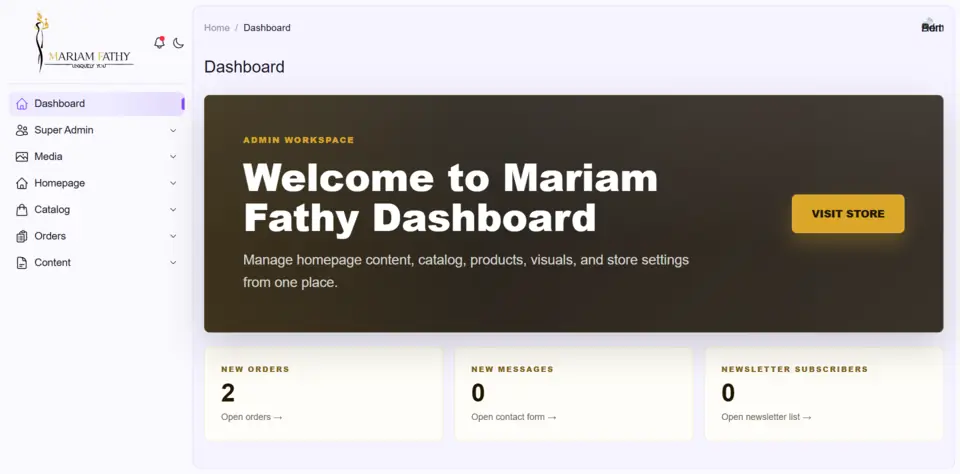Click the clipboard icon beside Orders
Screen dimensions: 960x474
click(22, 236)
